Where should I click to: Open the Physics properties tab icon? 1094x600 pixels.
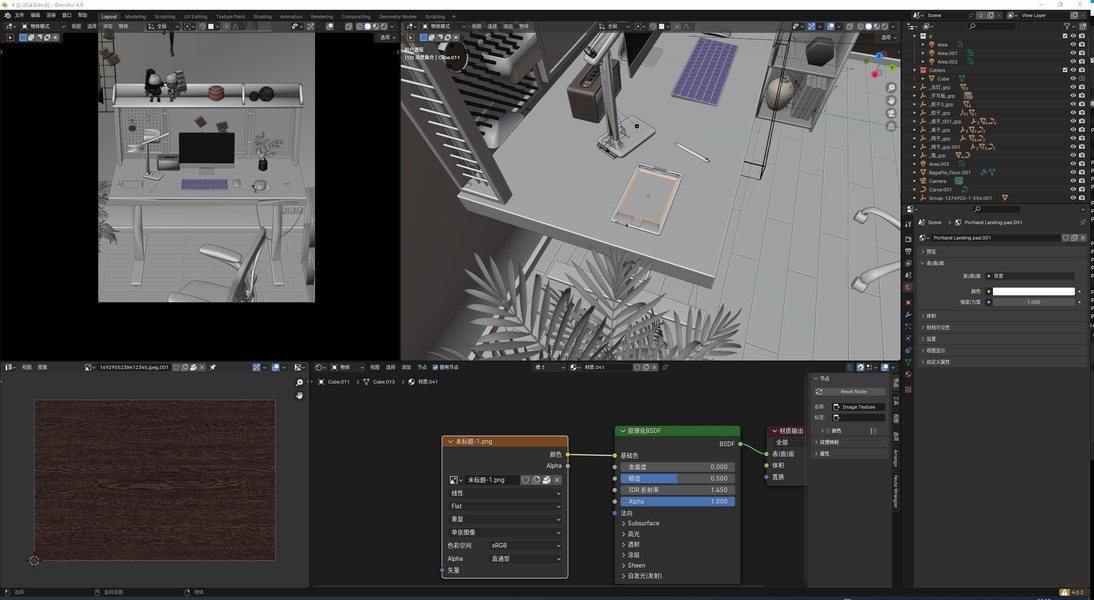point(908,338)
